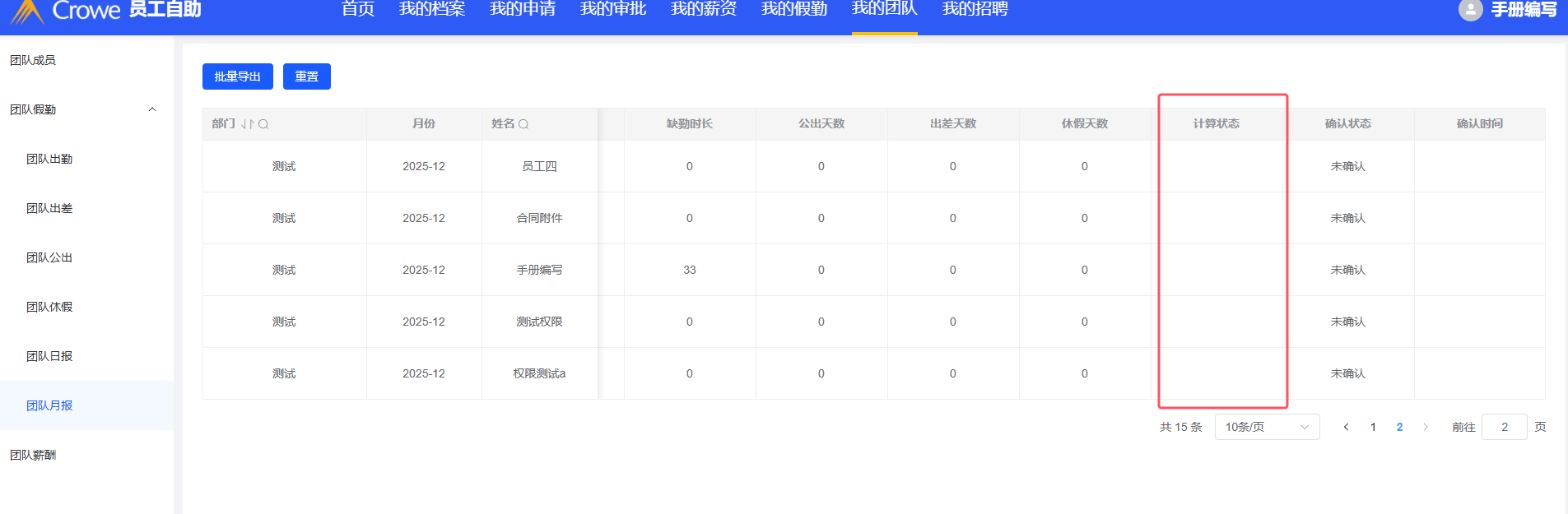Click the 批量导出 button
This screenshot has width=1568, height=514.
[237, 76]
